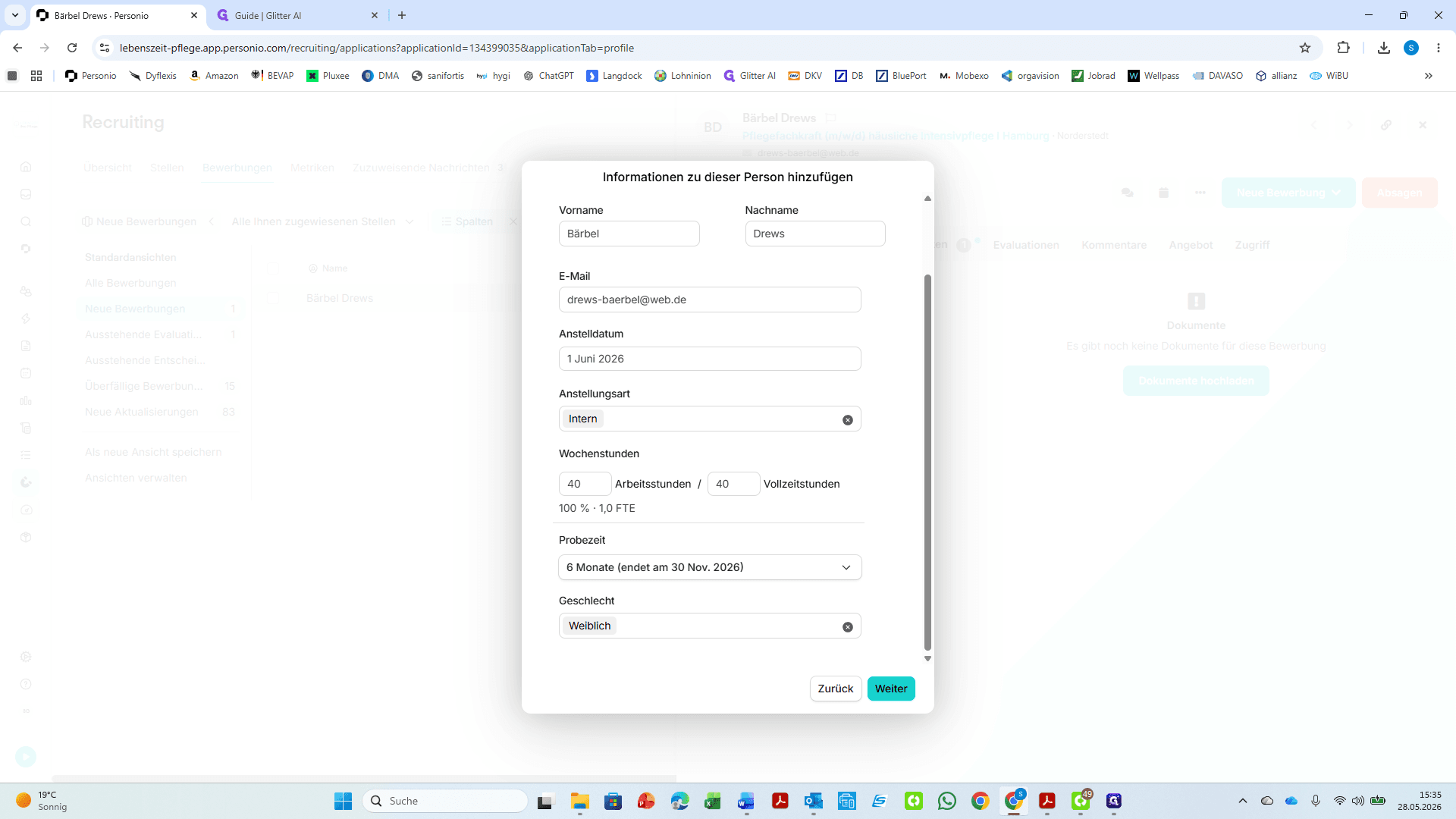
Task: Click the dialog scroll down arrow
Action: 927,659
